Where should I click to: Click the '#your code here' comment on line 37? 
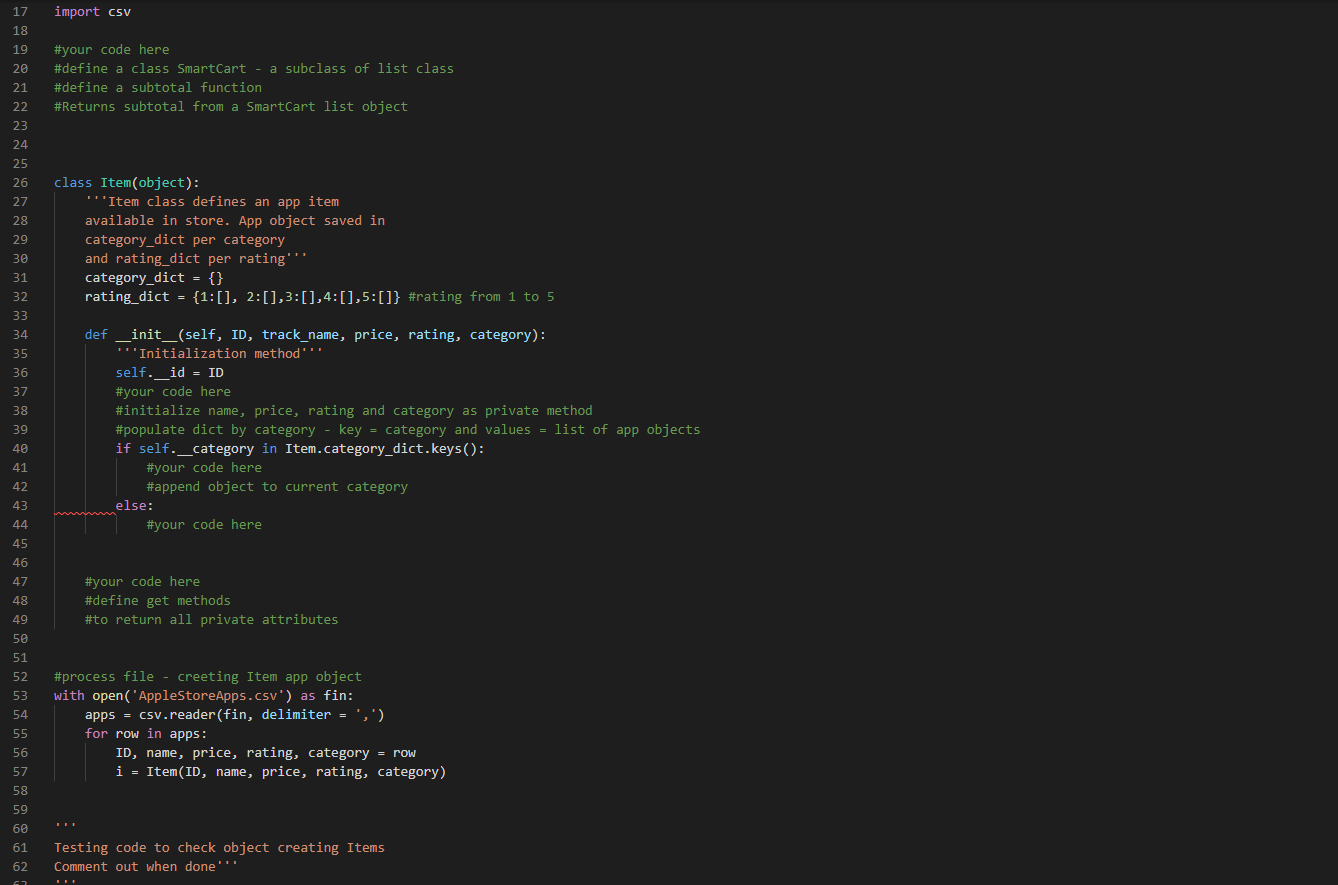173,392
